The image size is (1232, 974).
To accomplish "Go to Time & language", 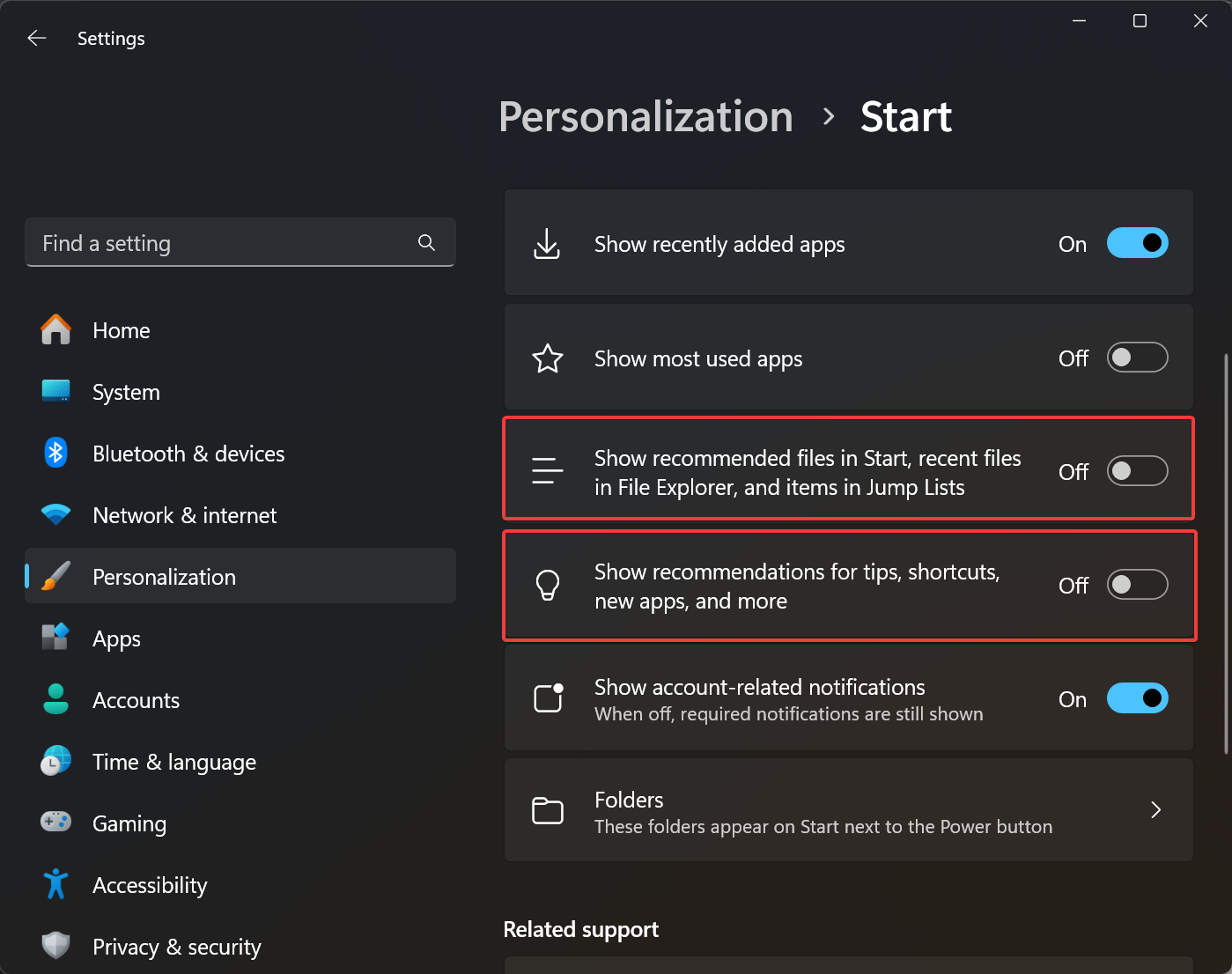I will (240, 762).
